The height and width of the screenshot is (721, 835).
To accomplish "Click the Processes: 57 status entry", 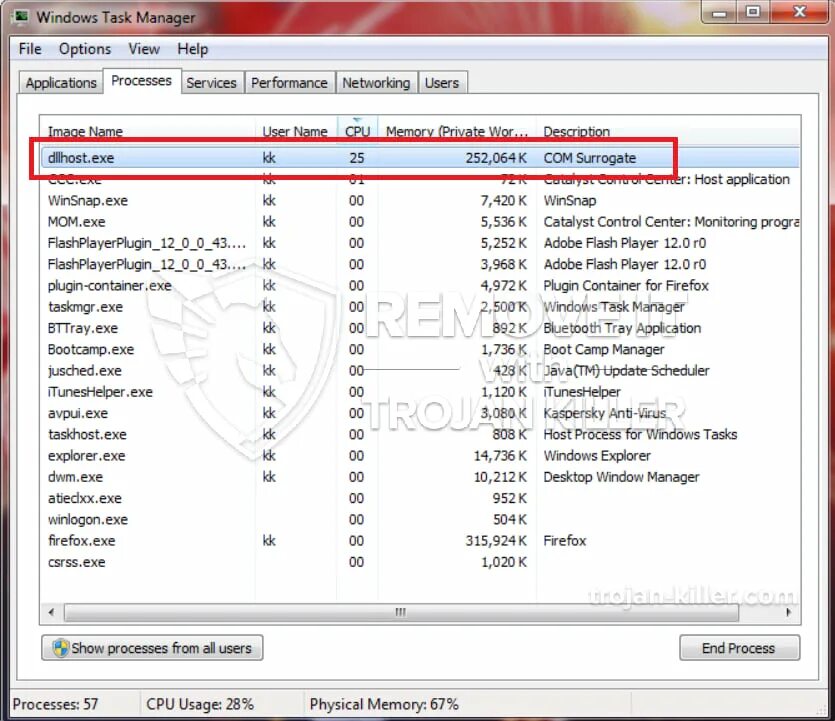I will [55, 704].
